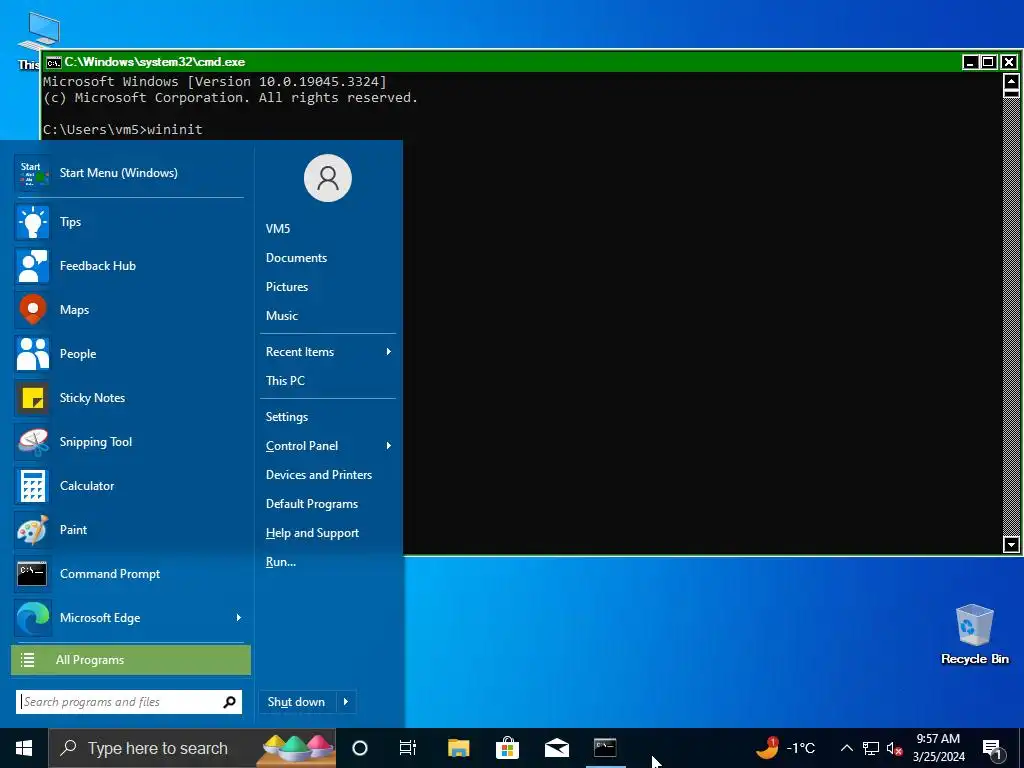Open Documents from the start menu

point(296,258)
